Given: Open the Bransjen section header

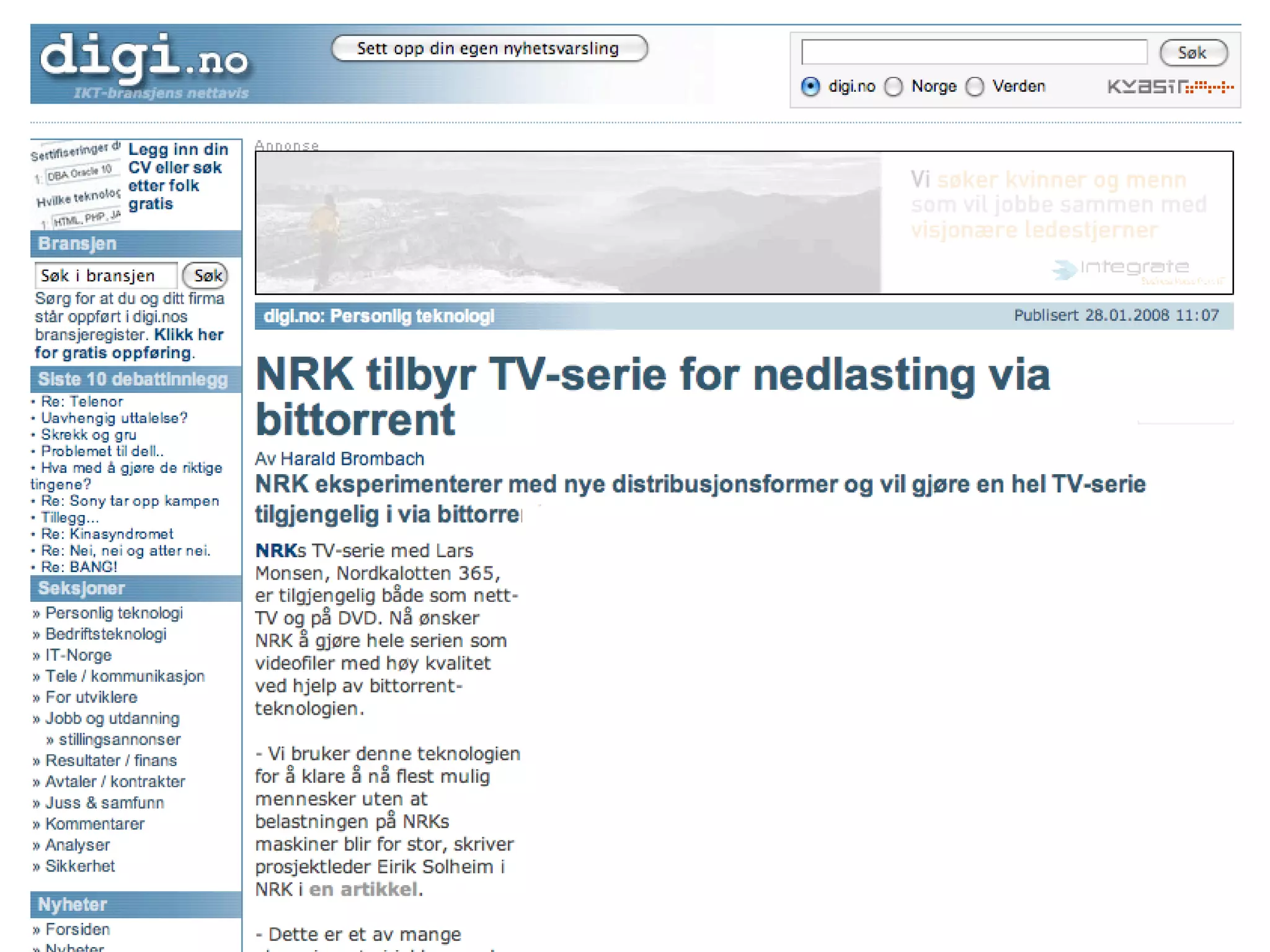Looking at the screenshot, I should 136,244.
